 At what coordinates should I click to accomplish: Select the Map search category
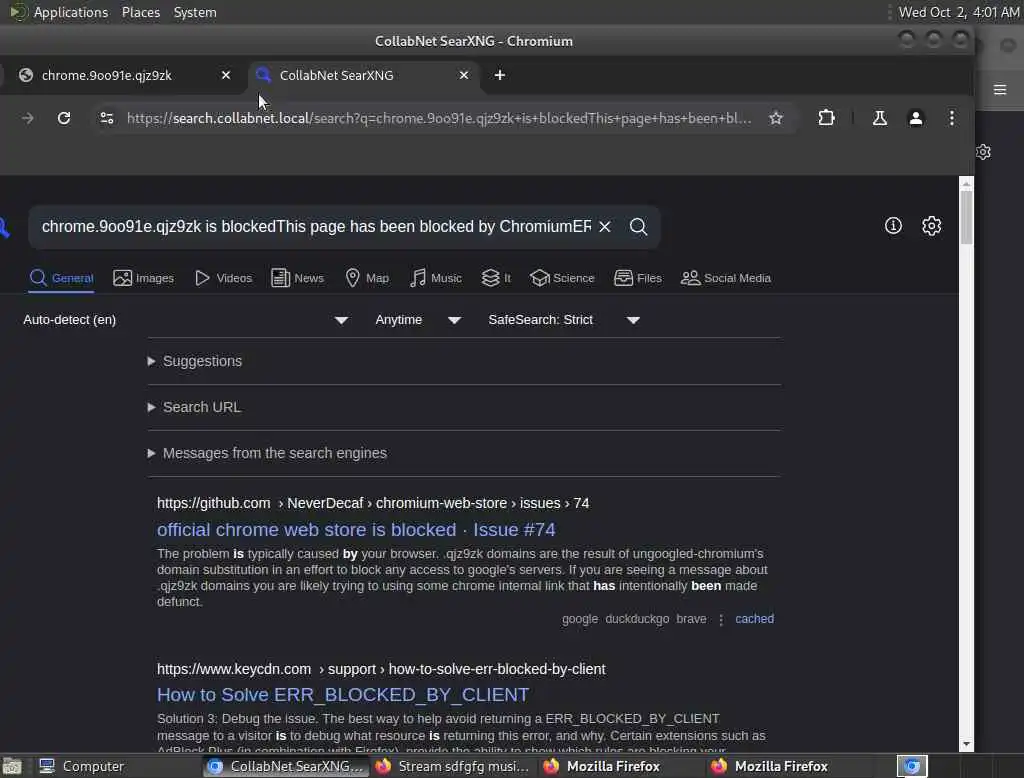pos(366,278)
